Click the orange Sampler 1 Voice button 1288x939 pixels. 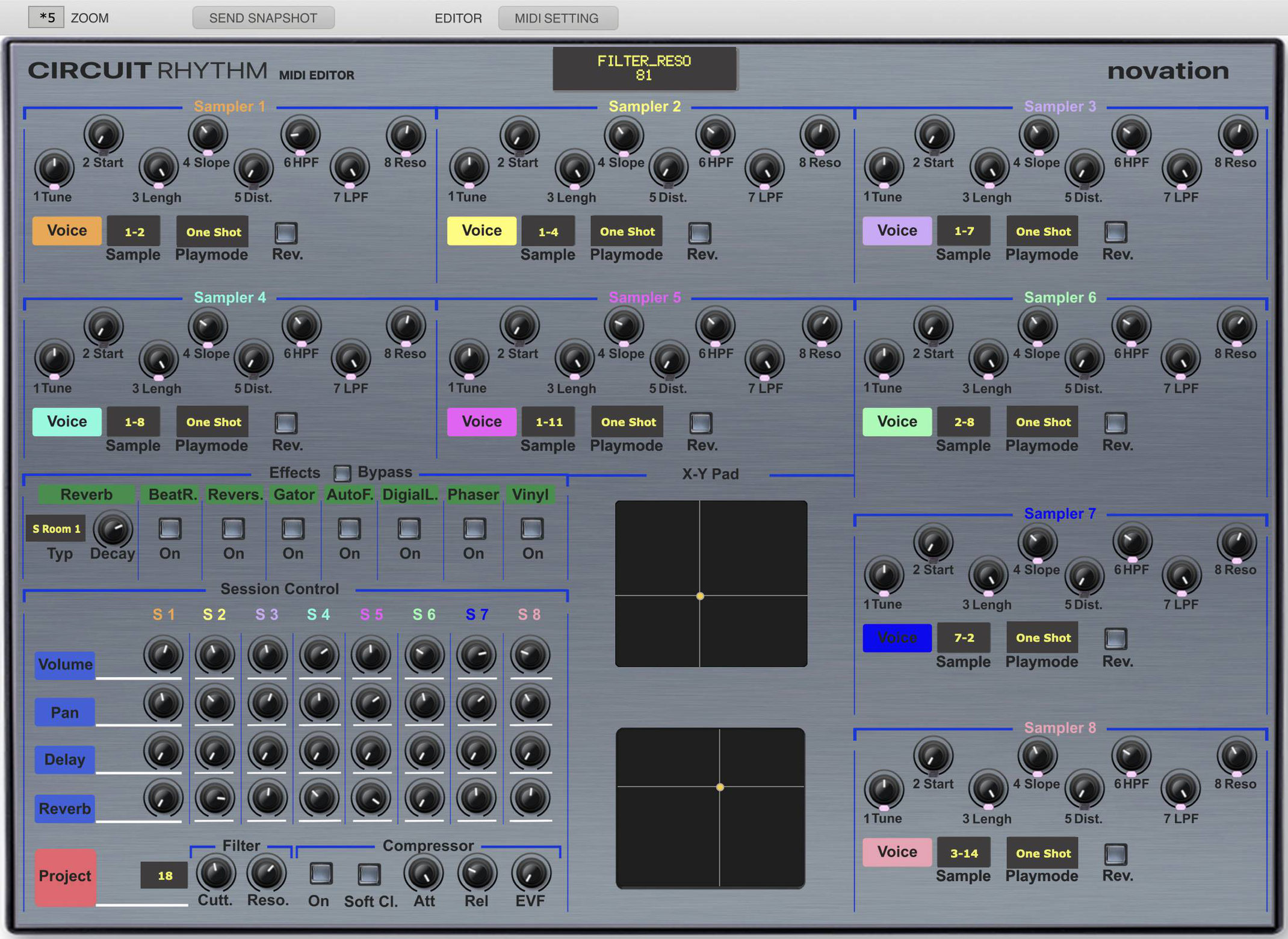[x=67, y=231]
